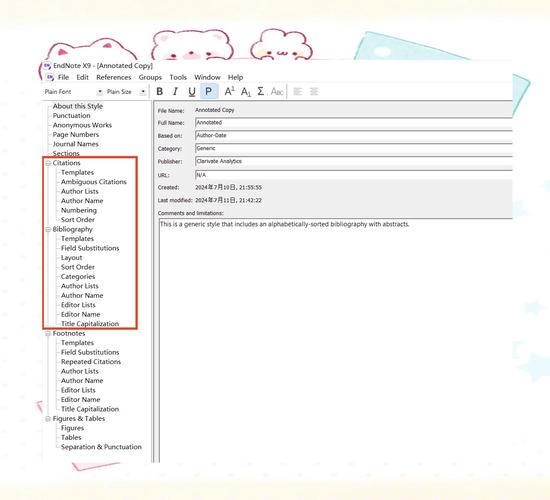This screenshot has height=500, width=550.
Task: Select Figures under Figures & Tables
Action: pos(72,428)
